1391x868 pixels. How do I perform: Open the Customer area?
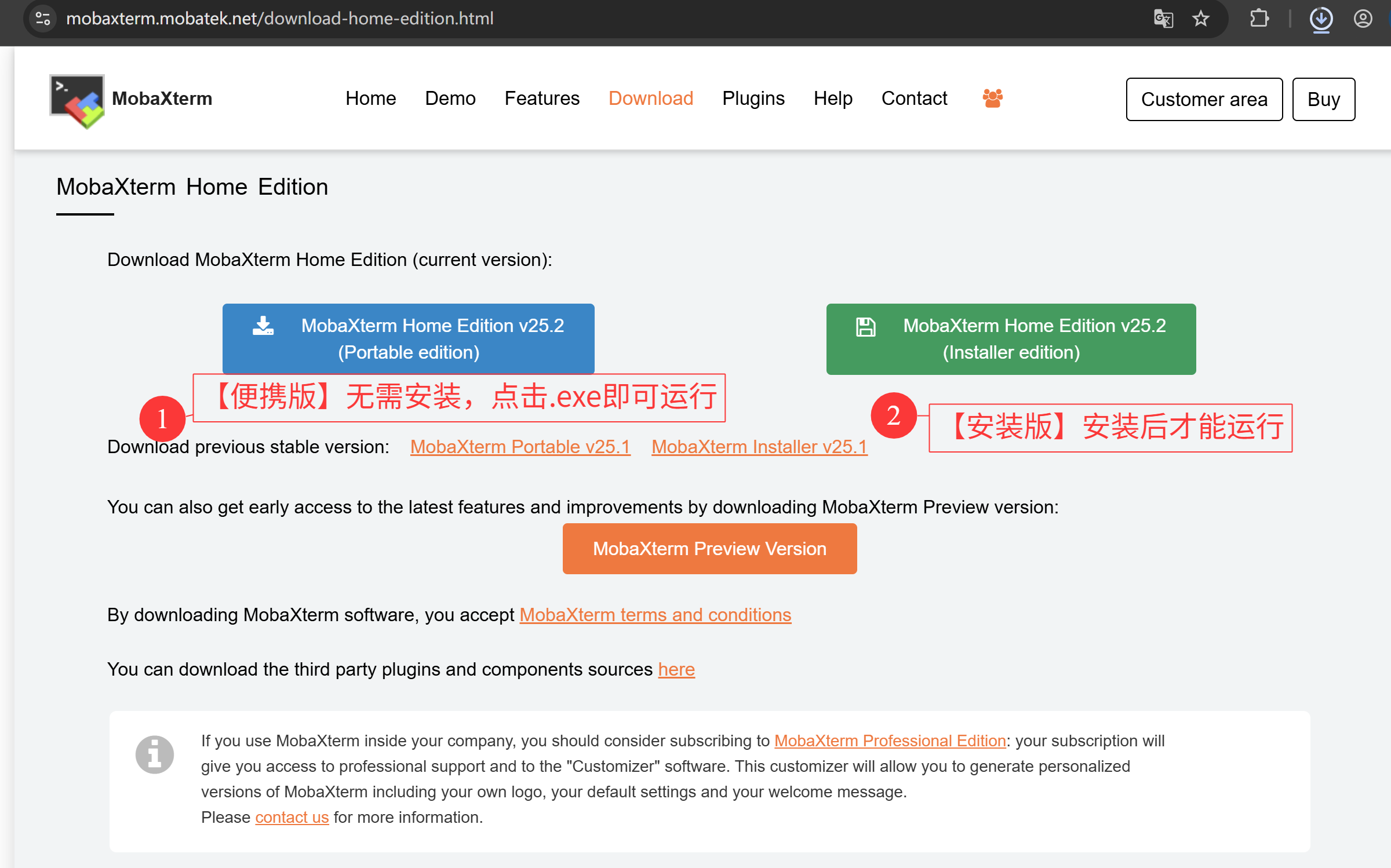coord(1204,99)
